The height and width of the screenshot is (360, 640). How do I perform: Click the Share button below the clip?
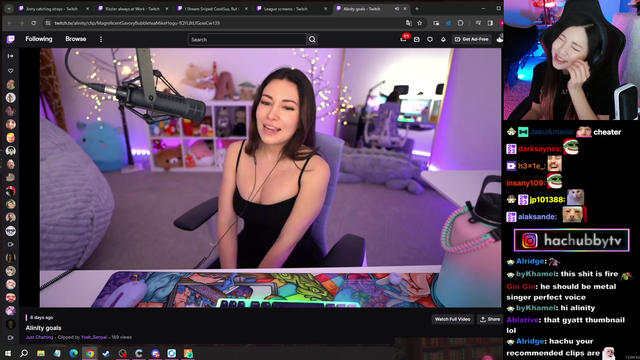click(490, 319)
